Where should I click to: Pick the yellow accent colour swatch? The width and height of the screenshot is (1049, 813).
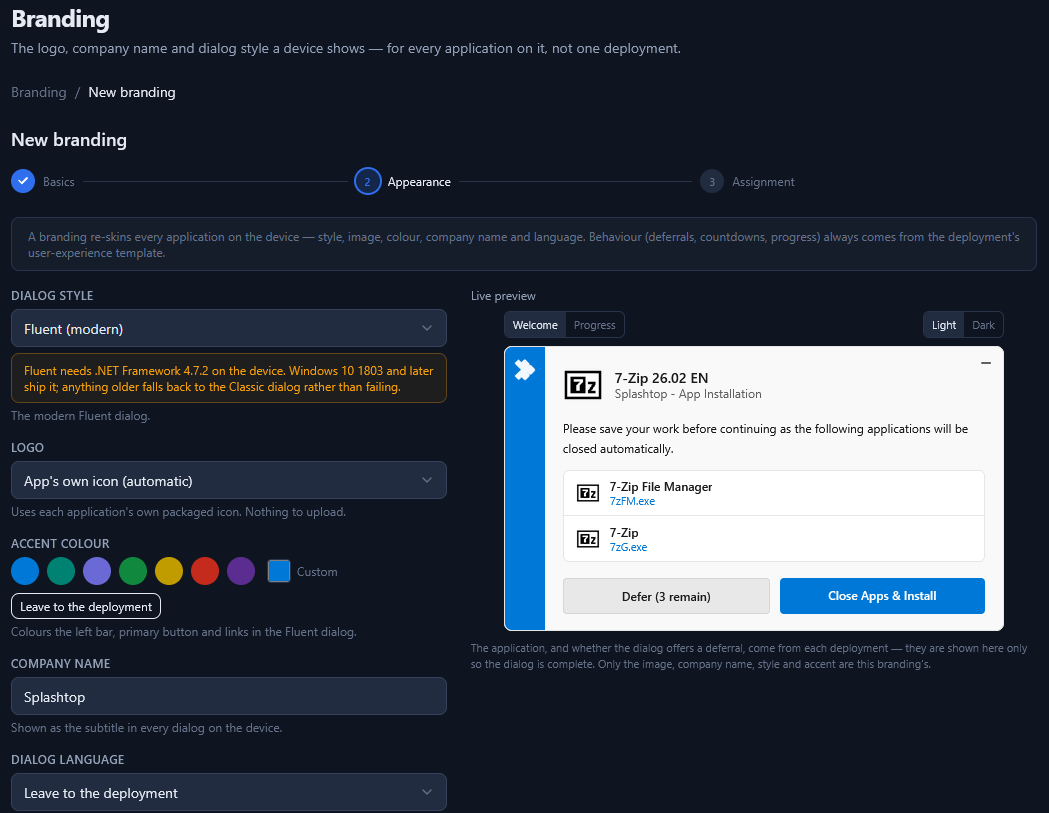click(169, 571)
